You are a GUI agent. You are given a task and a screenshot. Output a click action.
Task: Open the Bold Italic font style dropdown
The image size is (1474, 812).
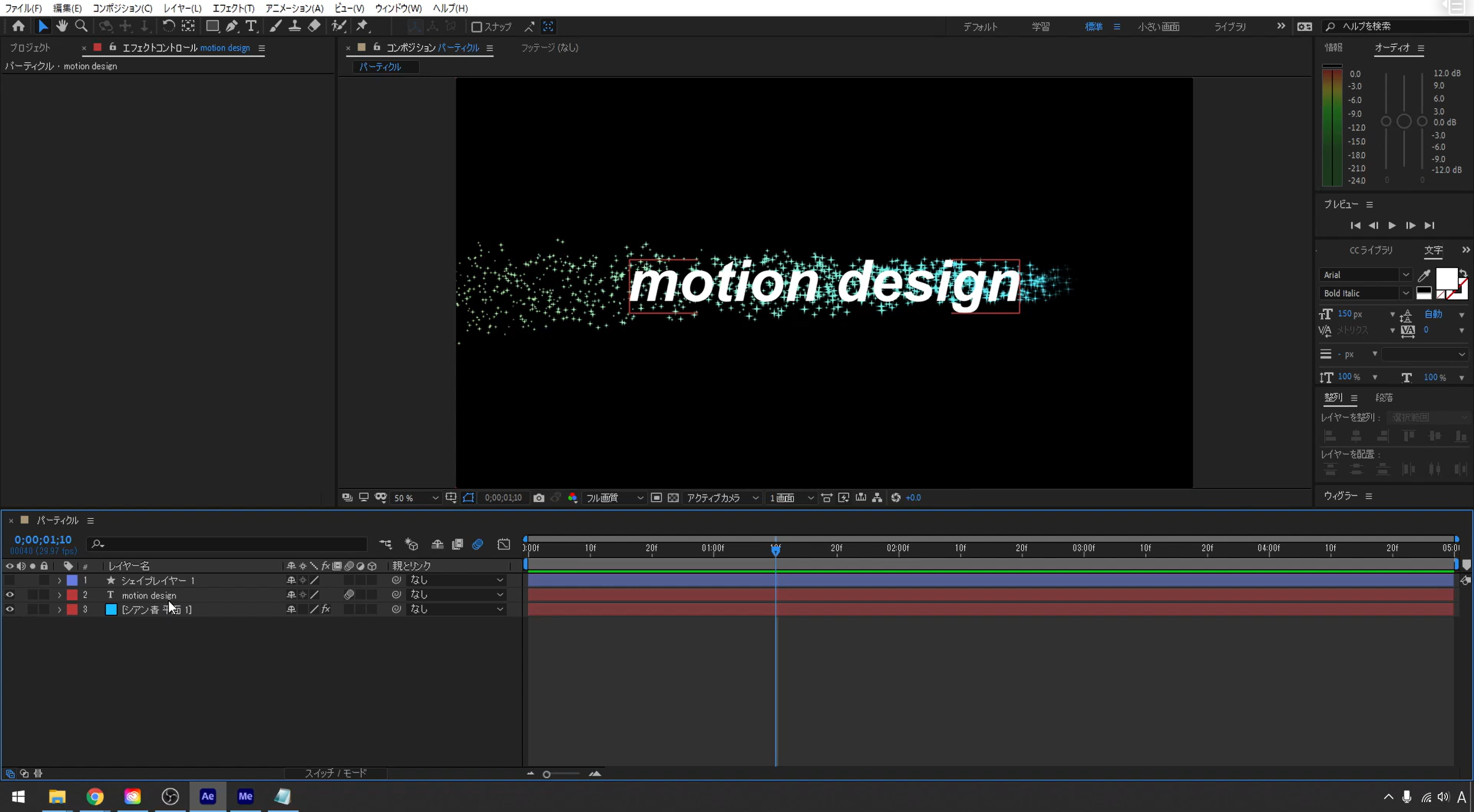click(1365, 293)
